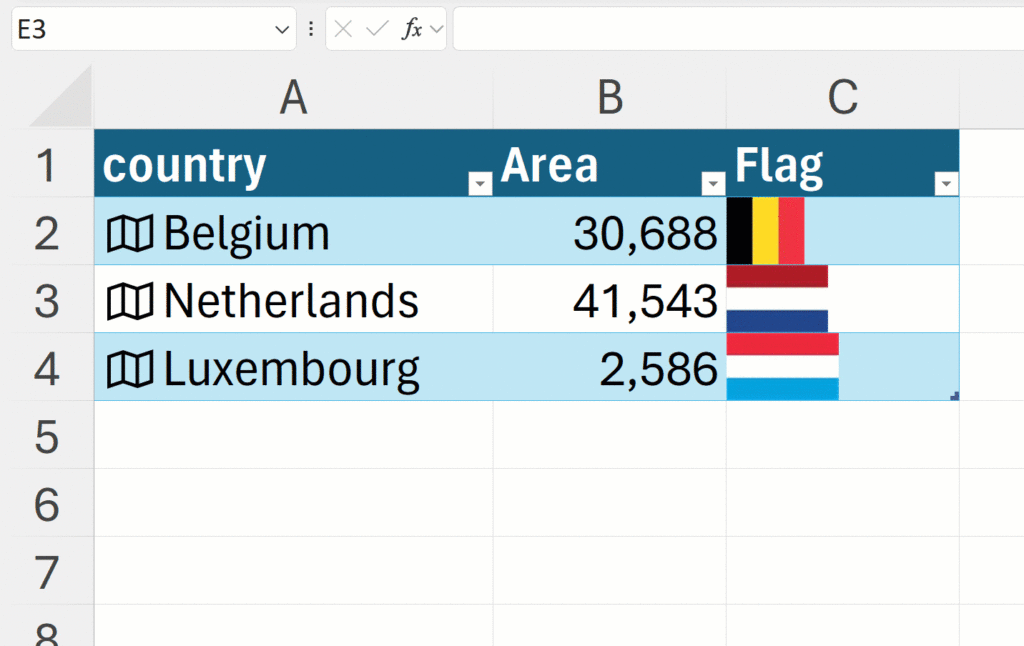Viewport: 1024px width, 646px height.
Task: Select row 1 header
Action: click(47, 165)
